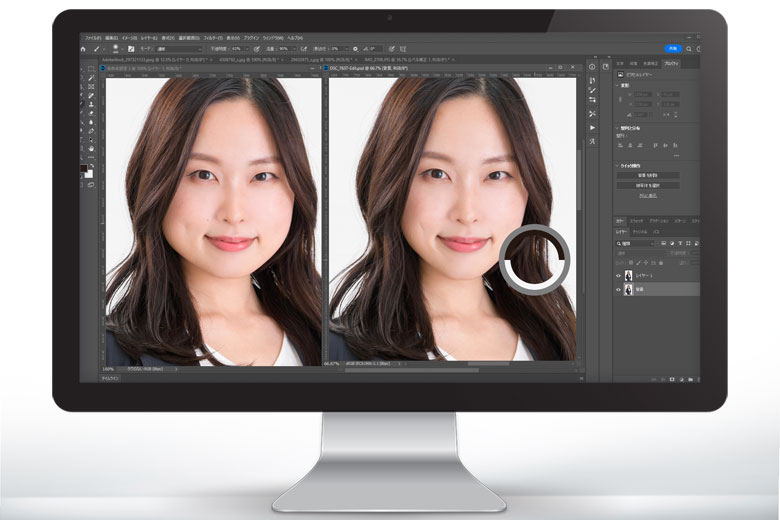Toggle the pixel layer filter in Layers panel

662,242
